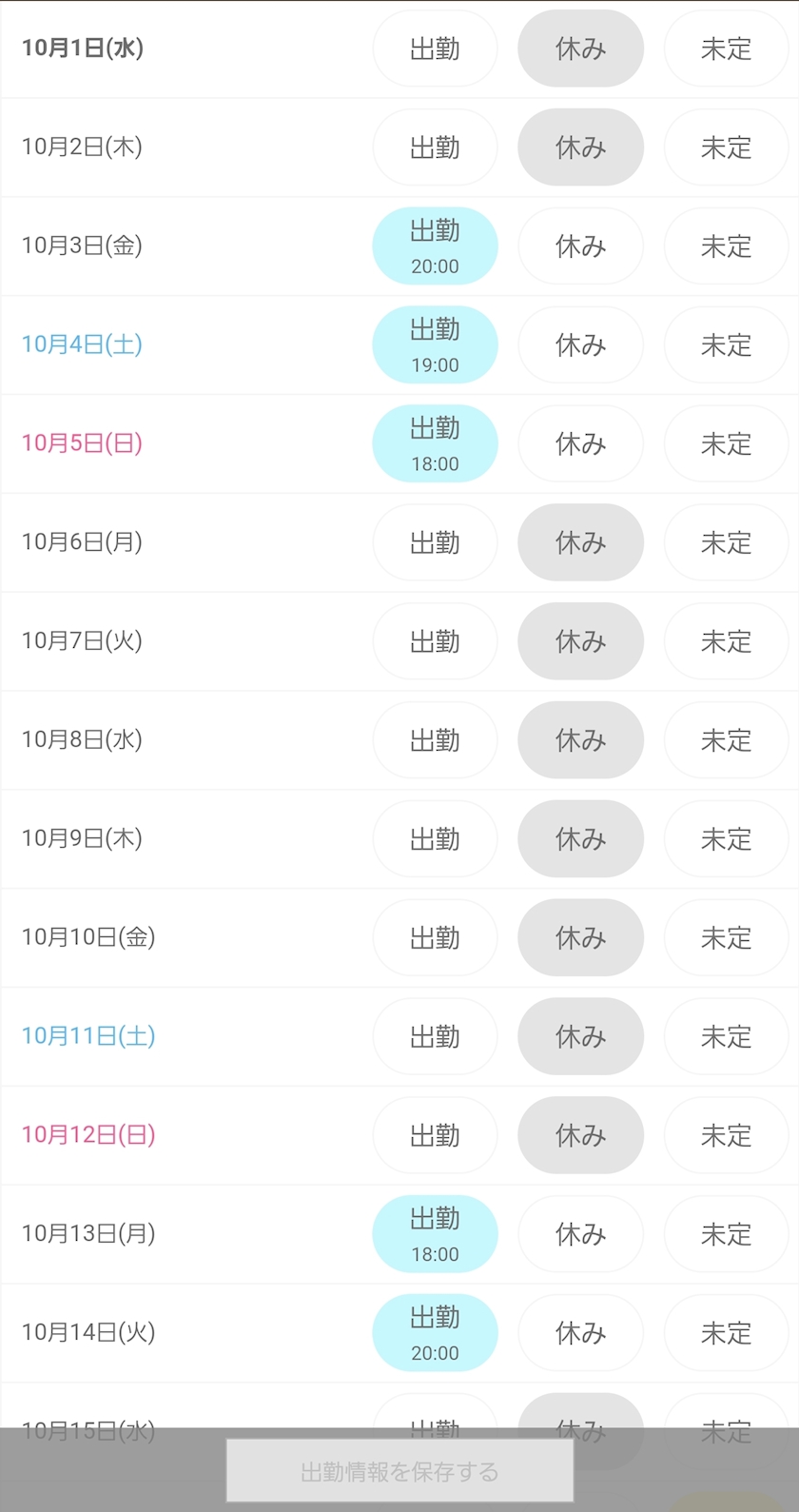Screen dimensions: 799x1512
Task: Set October 5 to 未定
Action: point(726,443)
